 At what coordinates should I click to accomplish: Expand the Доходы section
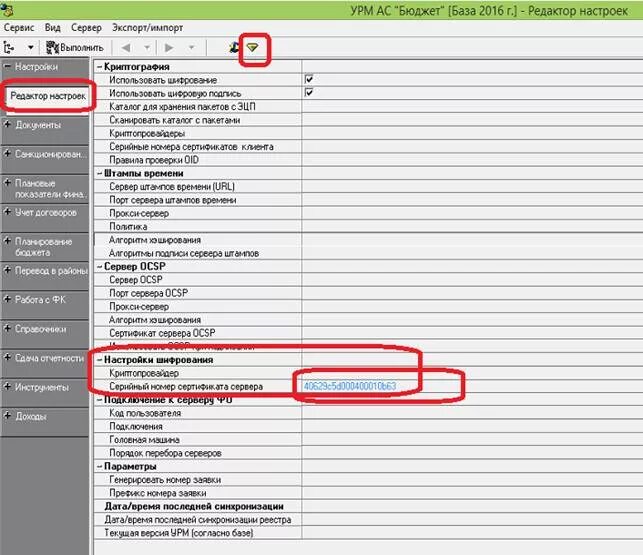pos(7,416)
